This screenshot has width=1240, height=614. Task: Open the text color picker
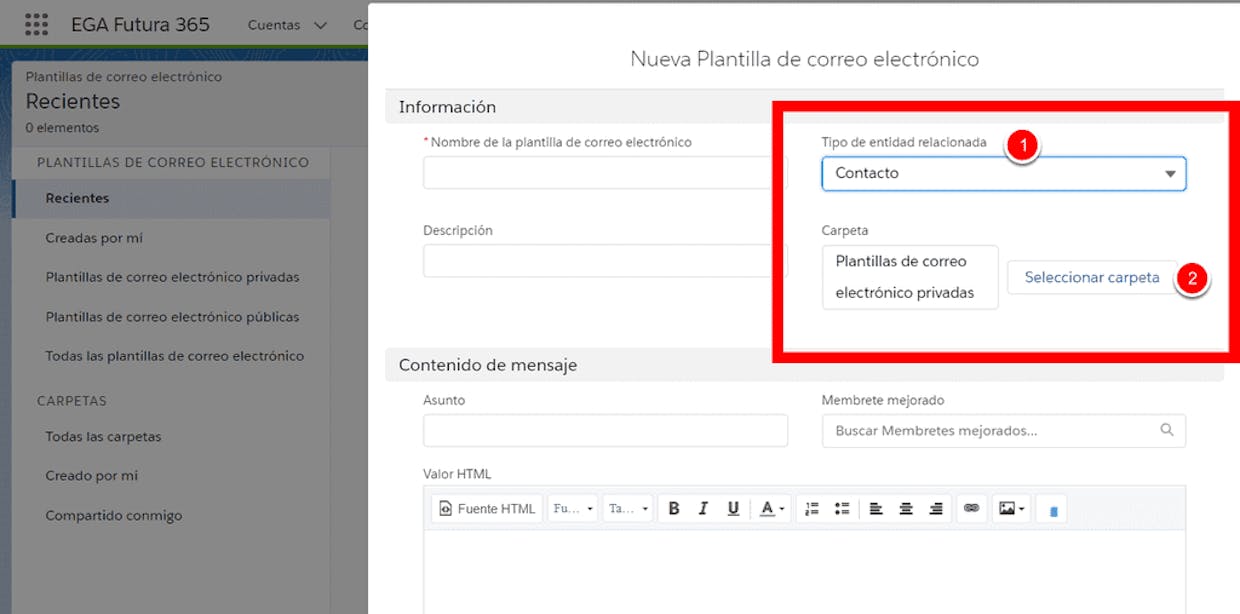(772, 509)
